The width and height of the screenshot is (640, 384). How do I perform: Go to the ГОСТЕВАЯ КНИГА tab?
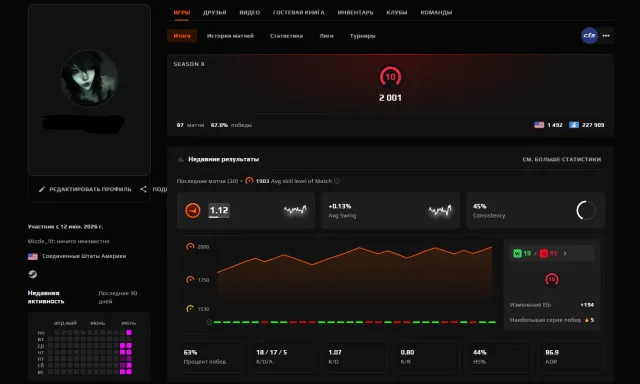298,12
